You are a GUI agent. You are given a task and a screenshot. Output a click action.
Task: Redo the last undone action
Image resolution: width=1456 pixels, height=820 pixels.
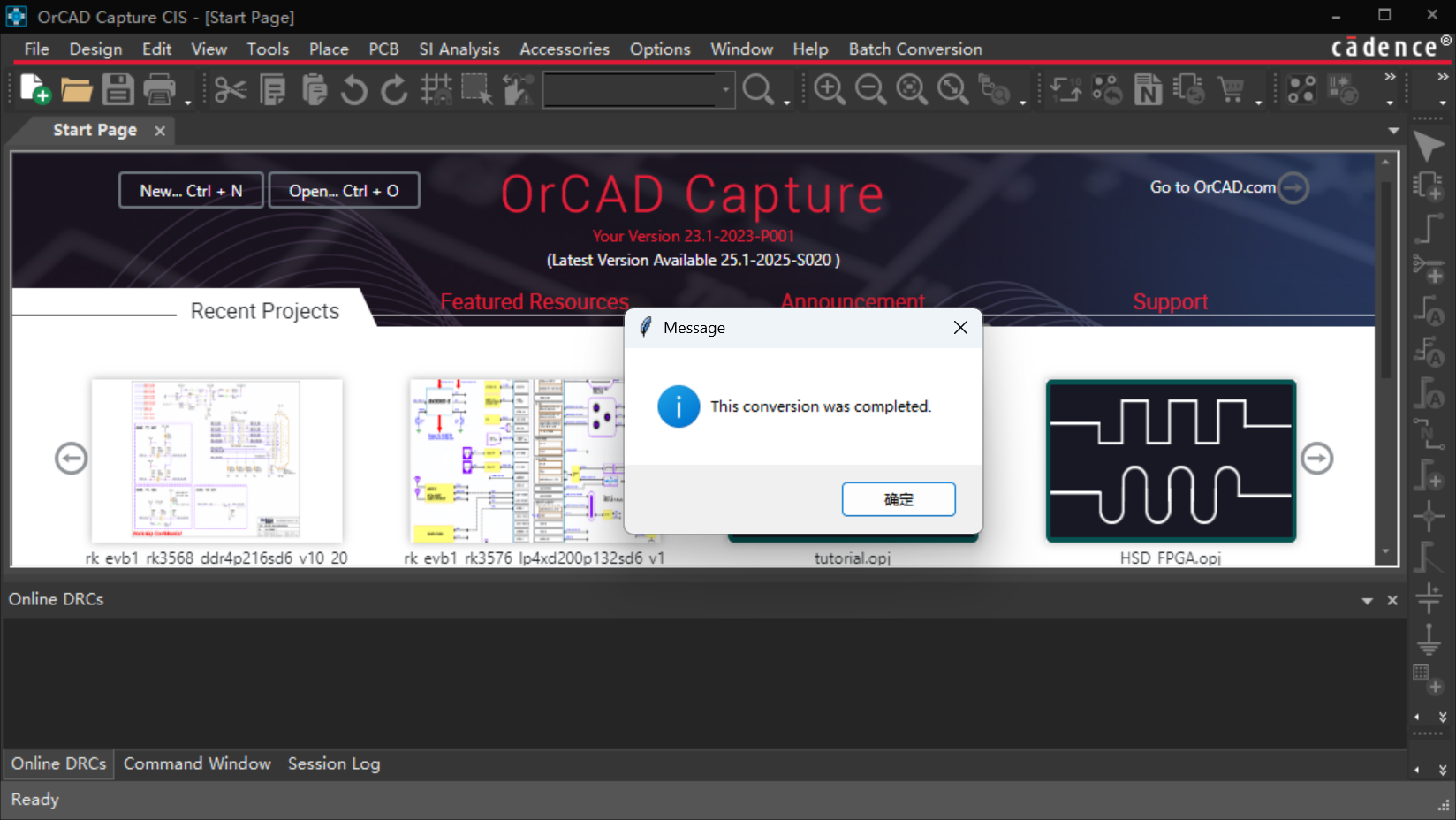(395, 89)
